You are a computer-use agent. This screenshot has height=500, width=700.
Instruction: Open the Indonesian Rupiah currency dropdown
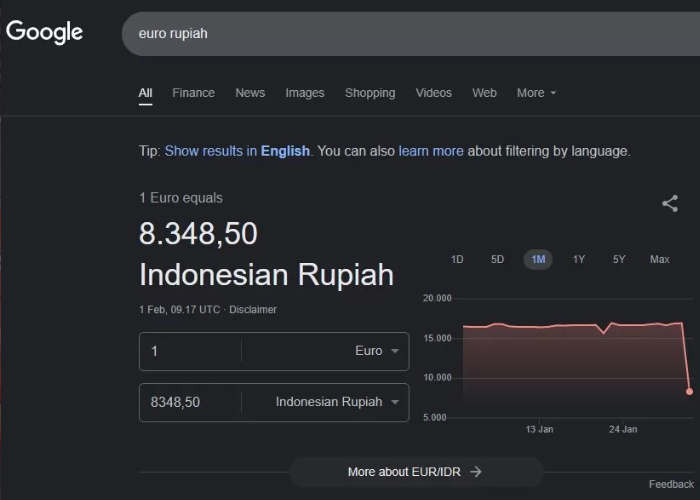(x=337, y=402)
